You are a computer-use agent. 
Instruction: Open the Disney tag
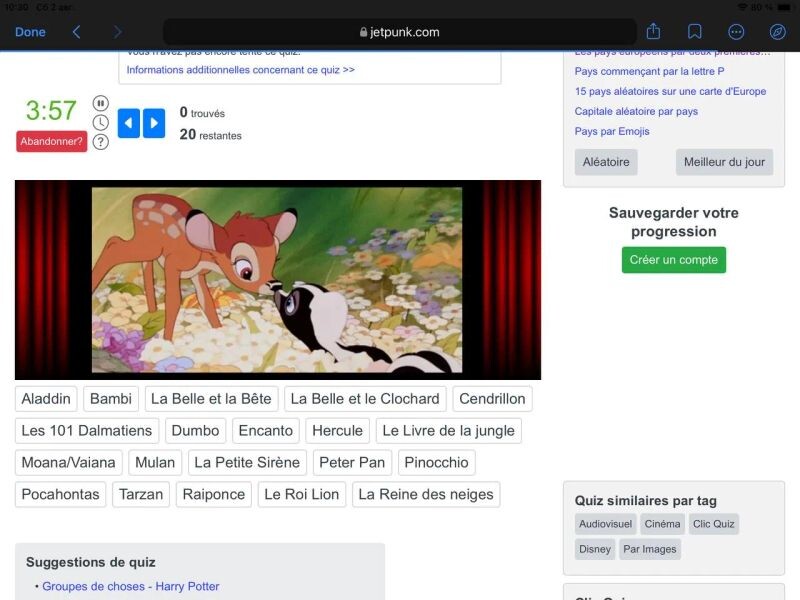point(594,549)
